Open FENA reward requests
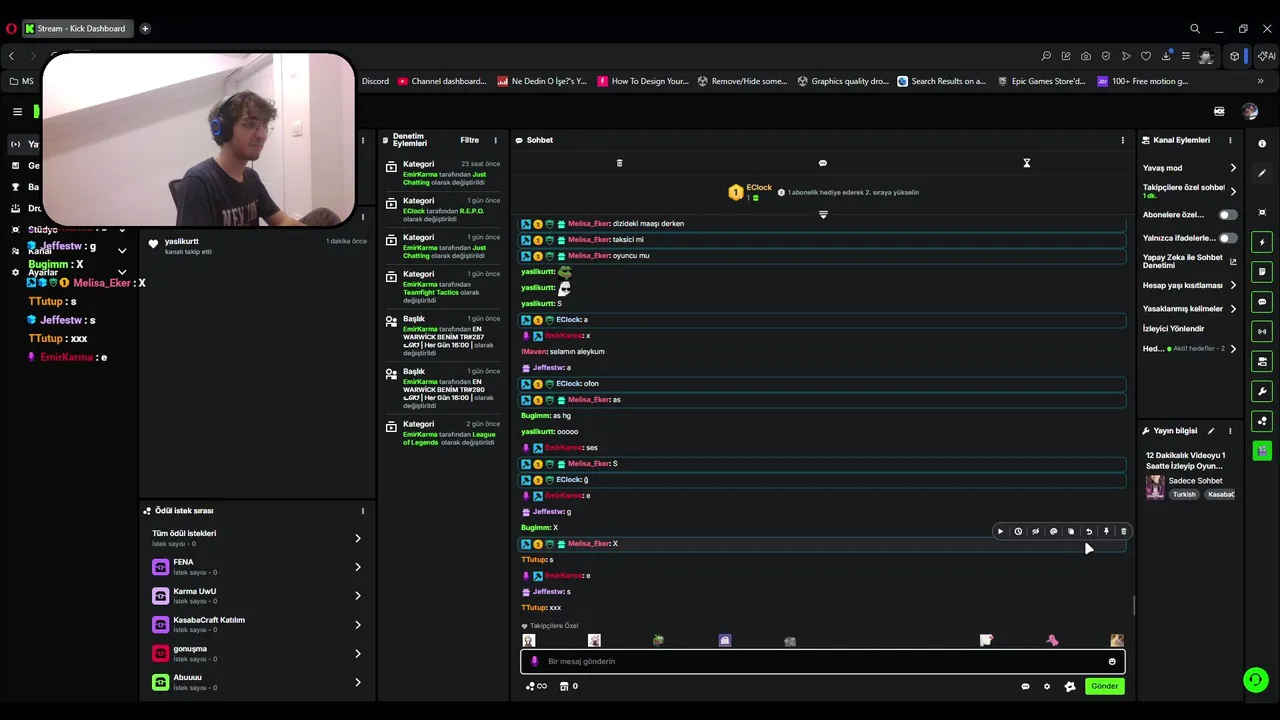Screen dimensions: 1280x720 pyautogui.click(x=258, y=567)
